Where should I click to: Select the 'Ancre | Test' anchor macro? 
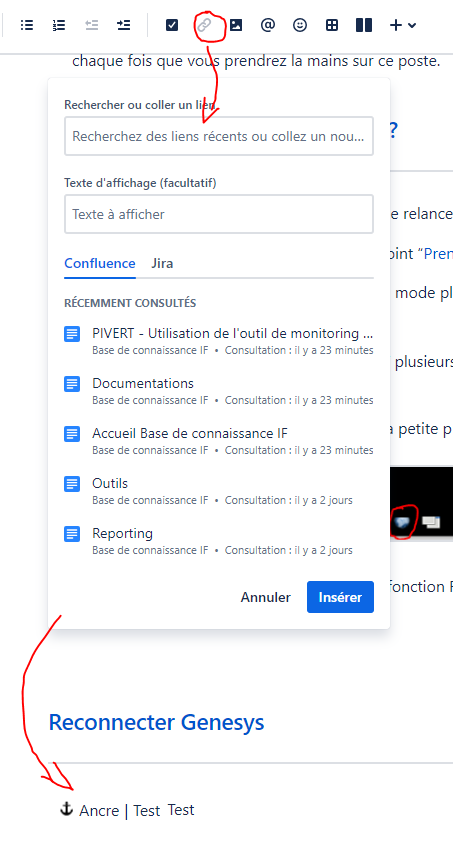pos(110,810)
